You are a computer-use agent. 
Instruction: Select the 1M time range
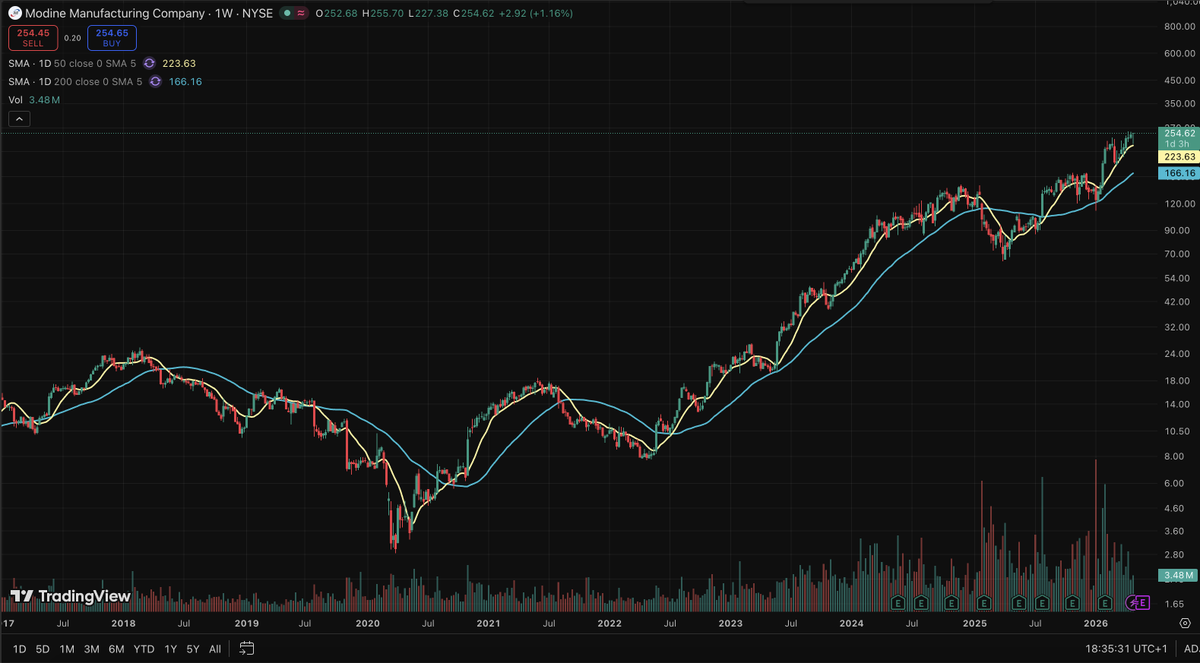click(x=67, y=649)
